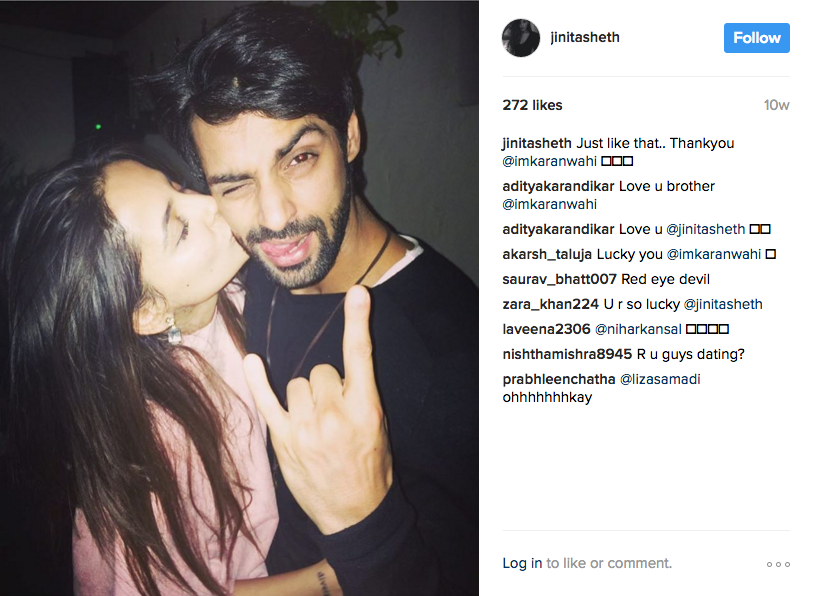Open the @lizasamadi mention

(660, 379)
